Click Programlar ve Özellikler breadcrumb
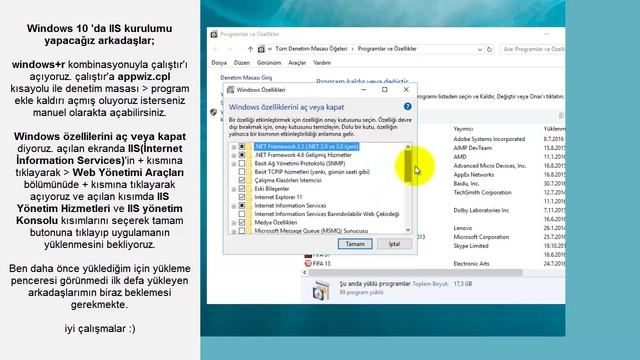The image size is (640, 360). (387, 49)
